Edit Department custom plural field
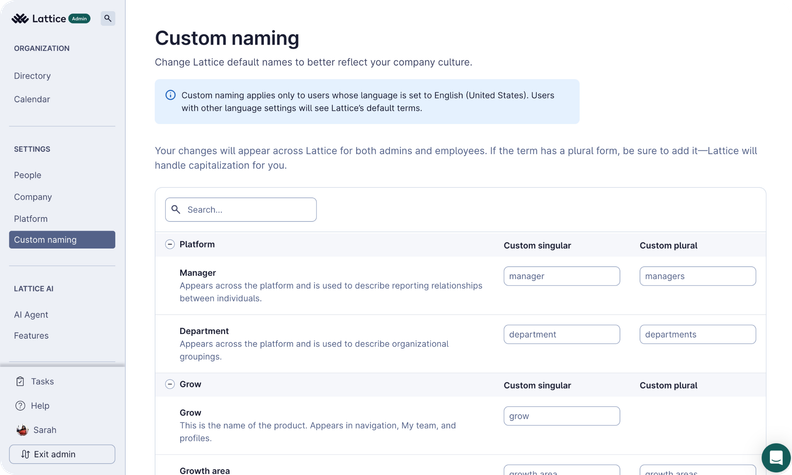Screen dimensions: 792x475 click(x=698, y=334)
